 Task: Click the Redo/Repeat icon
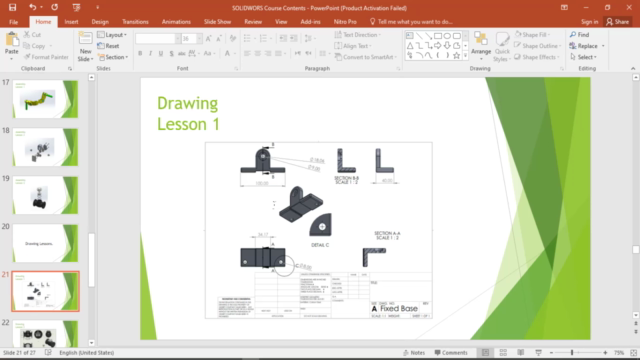[54, 7]
